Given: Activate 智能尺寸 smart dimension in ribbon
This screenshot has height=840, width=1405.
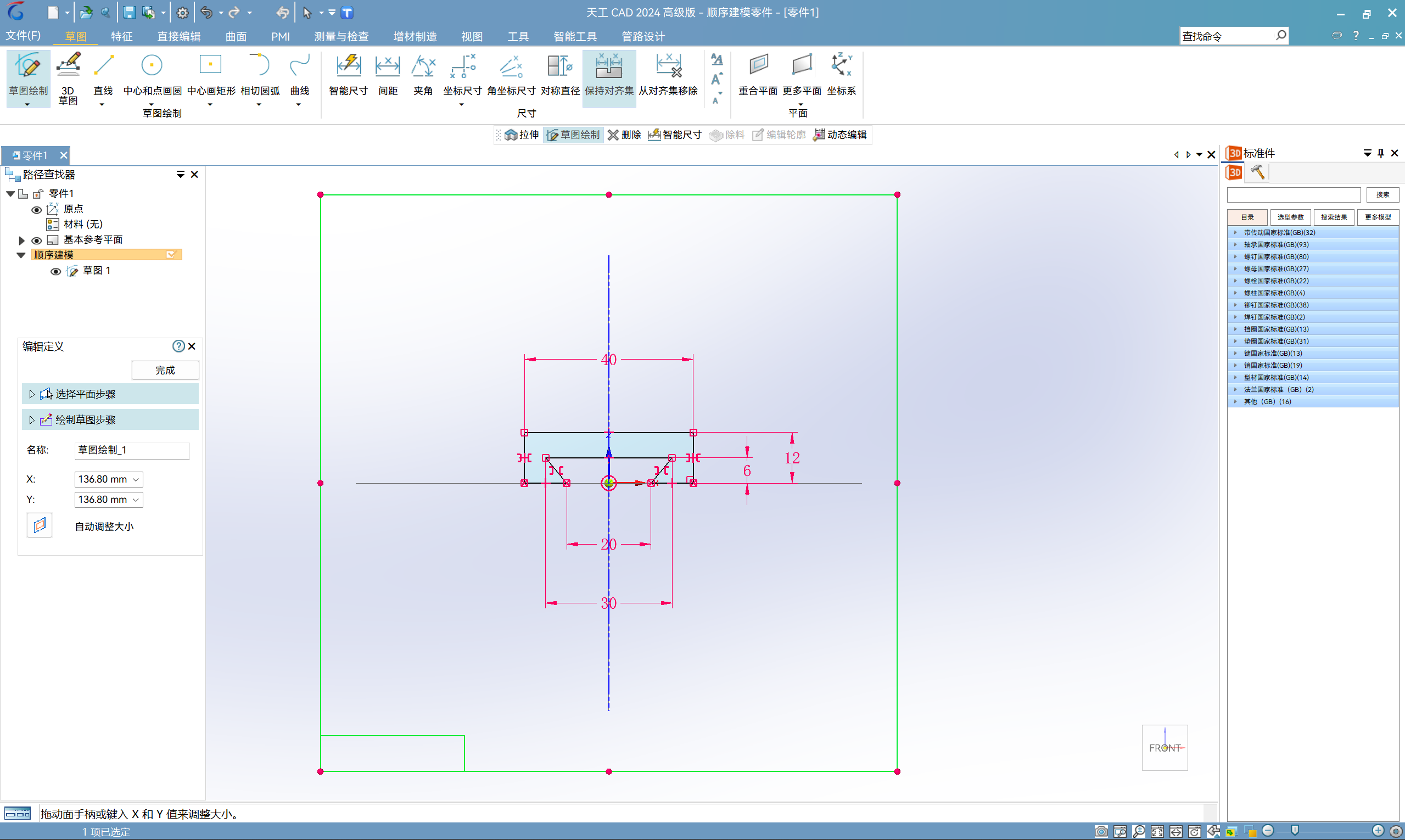Looking at the screenshot, I should point(348,75).
